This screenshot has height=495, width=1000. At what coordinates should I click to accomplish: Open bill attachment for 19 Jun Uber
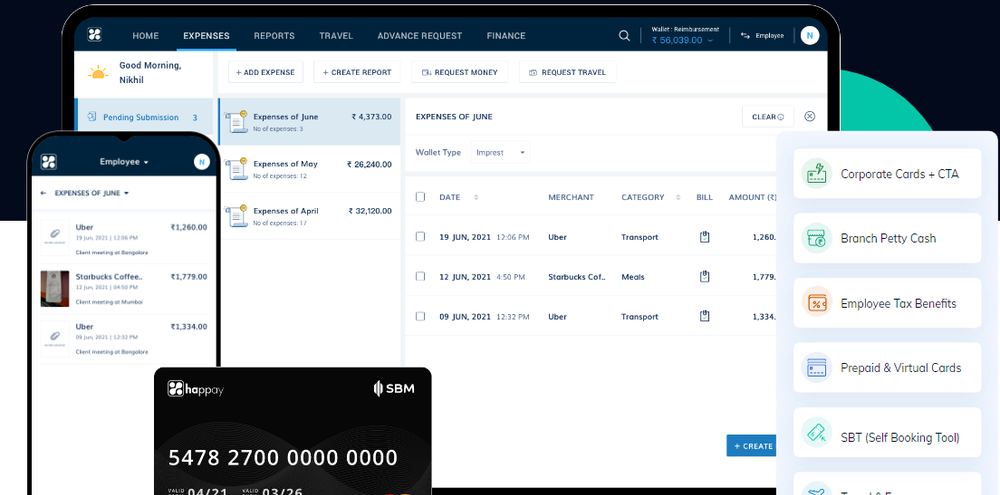click(x=705, y=237)
